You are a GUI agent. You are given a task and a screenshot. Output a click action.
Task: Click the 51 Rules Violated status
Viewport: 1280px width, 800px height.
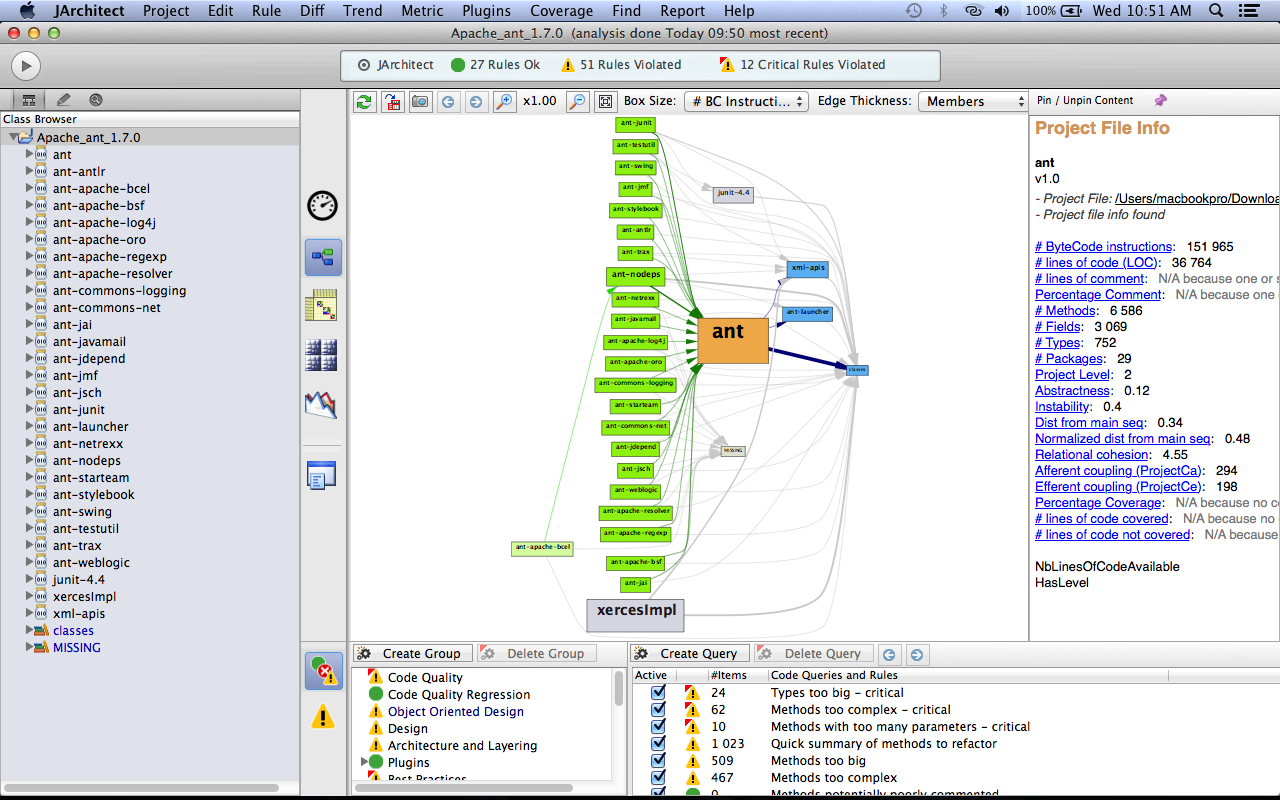(621, 65)
